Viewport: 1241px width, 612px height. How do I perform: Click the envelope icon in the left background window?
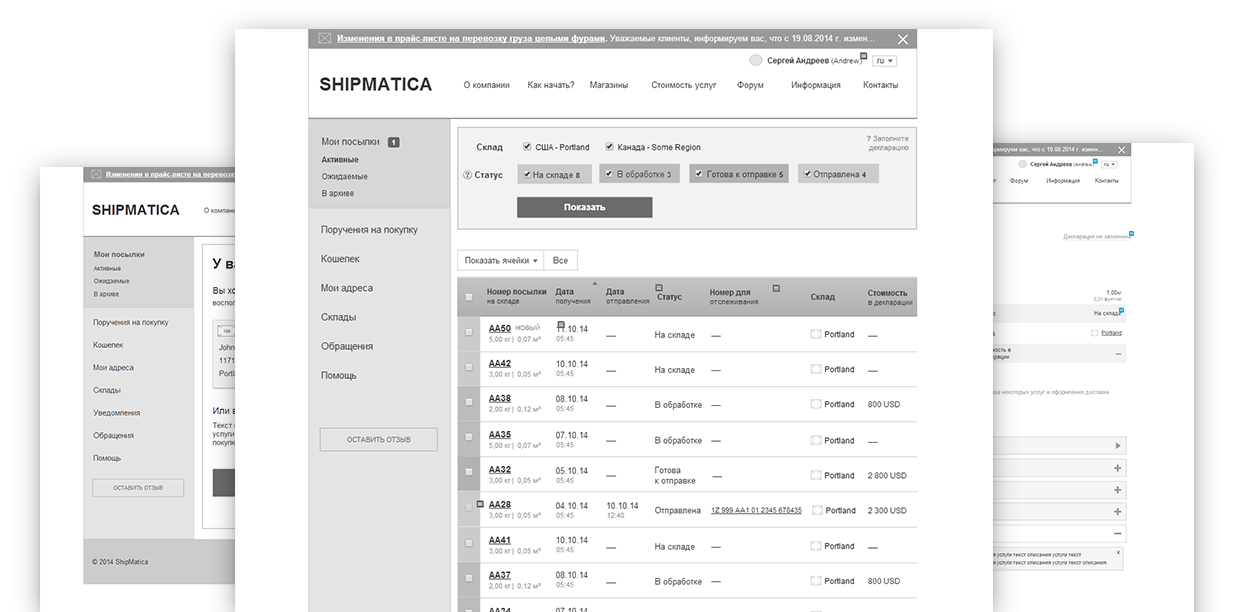[x=96, y=174]
